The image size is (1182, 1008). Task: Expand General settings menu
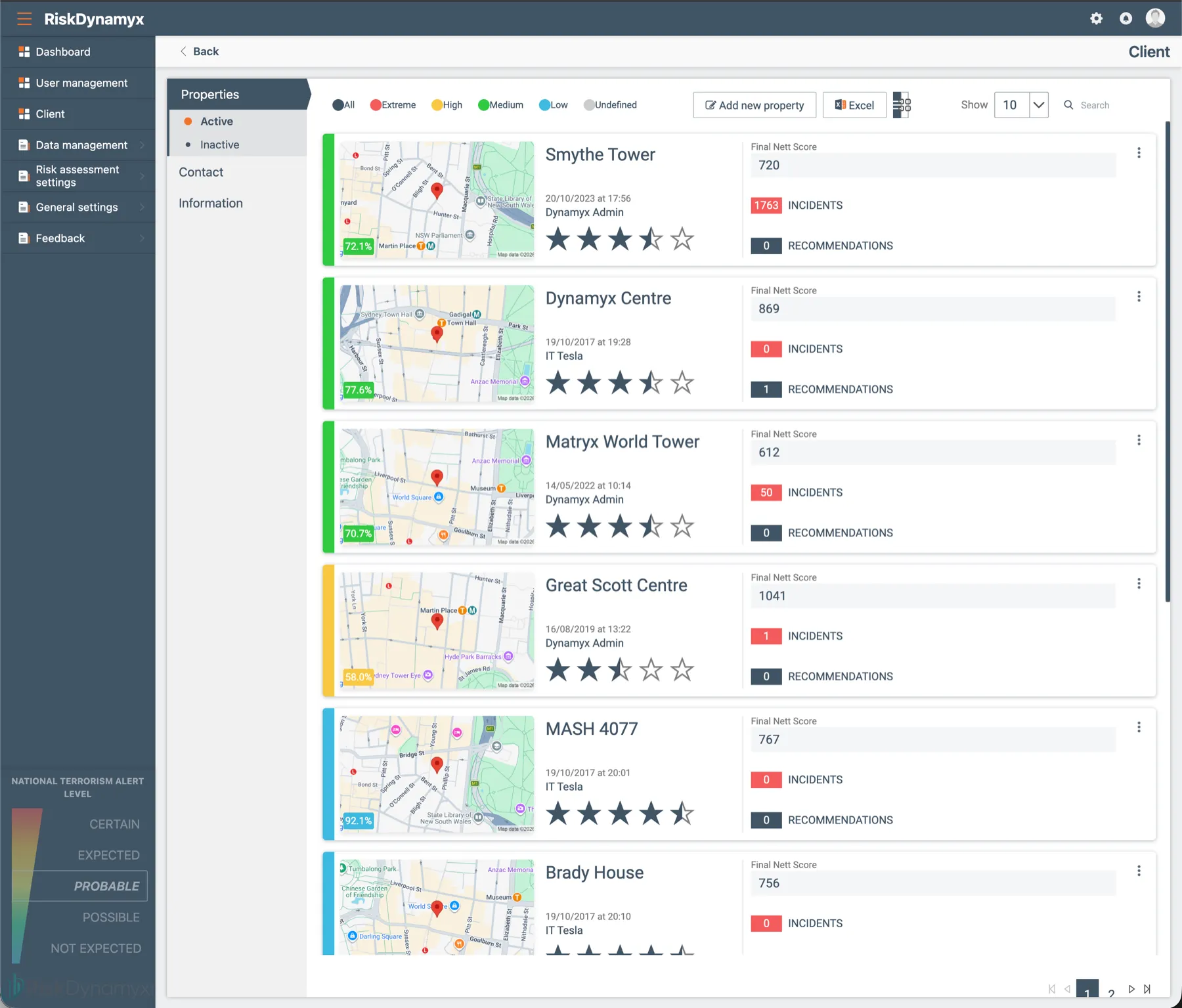click(x=142, y=208)
